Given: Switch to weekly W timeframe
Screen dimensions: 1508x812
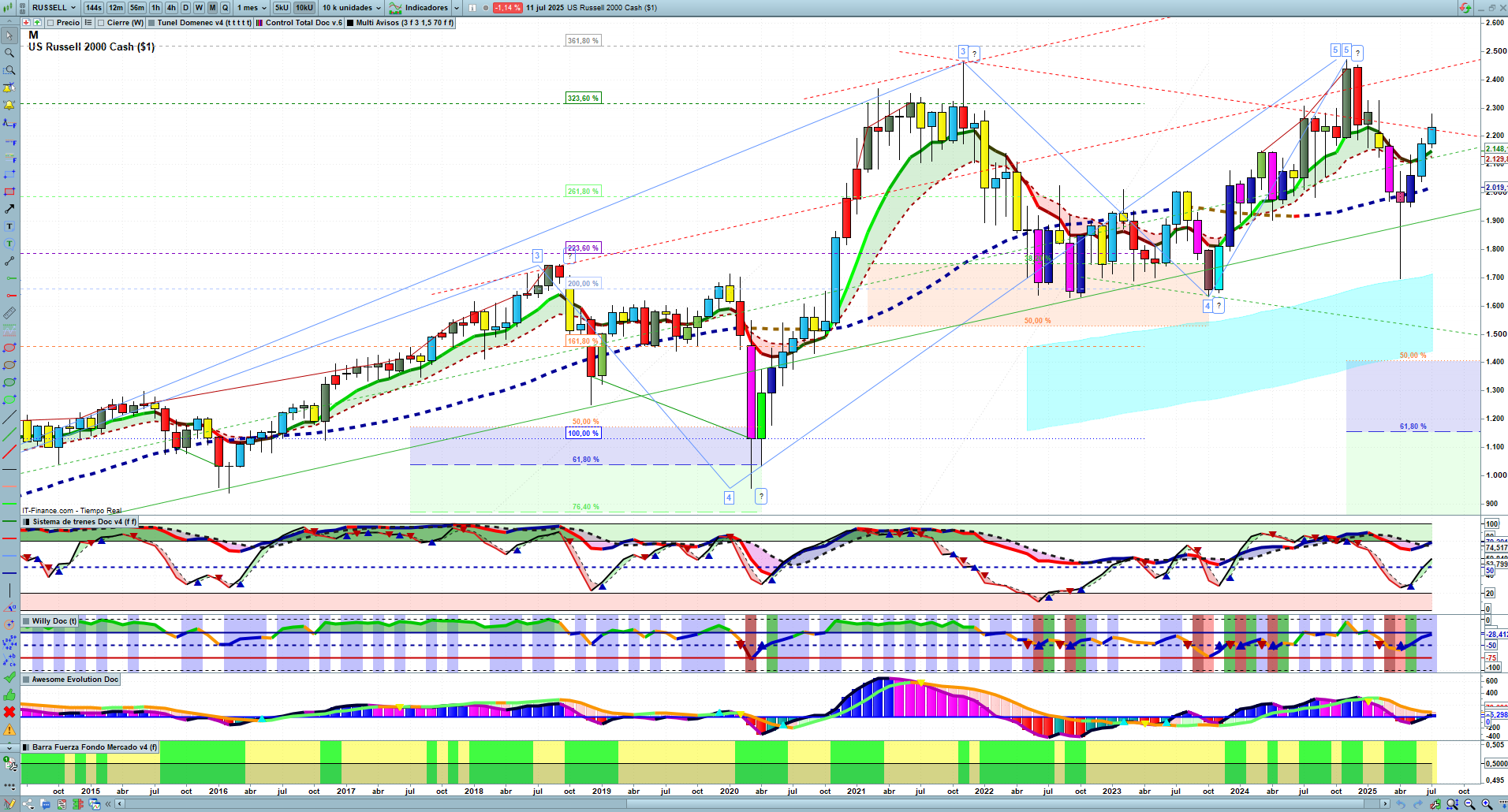Looking at the screenshot, I should 199,8.
